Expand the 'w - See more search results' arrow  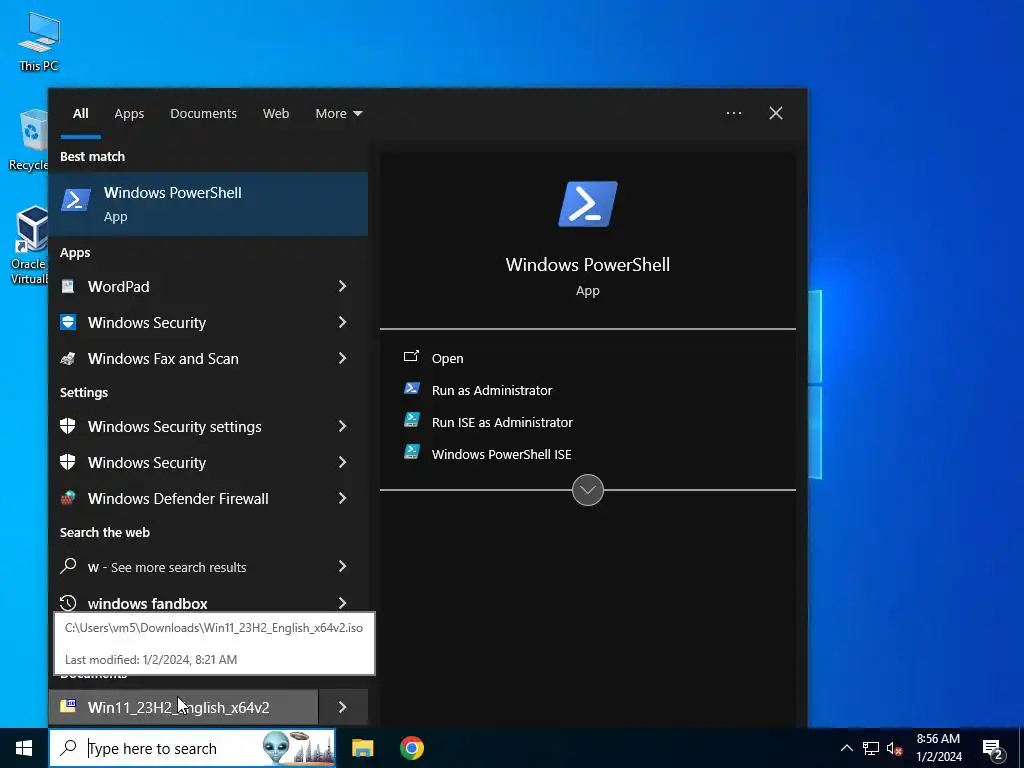[342, 566]
